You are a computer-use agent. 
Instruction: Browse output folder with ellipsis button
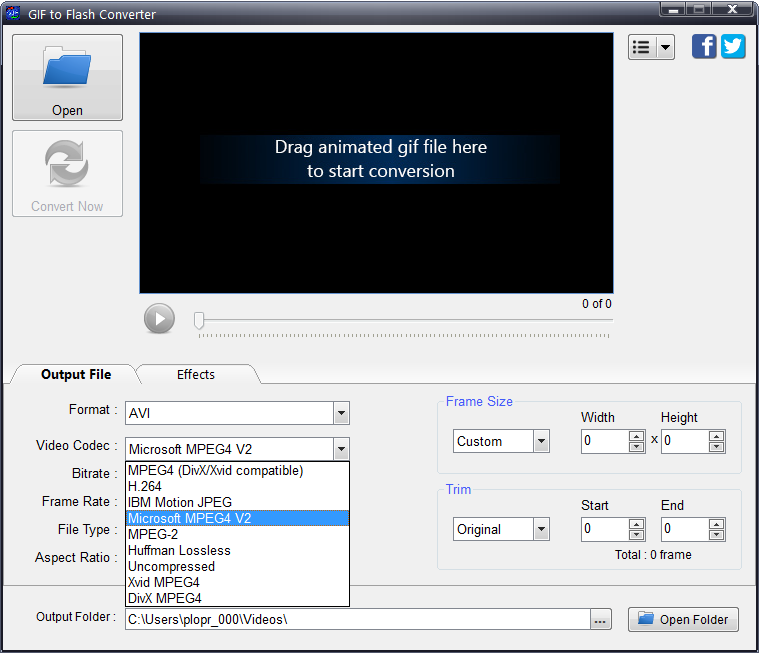coord(601,619)
